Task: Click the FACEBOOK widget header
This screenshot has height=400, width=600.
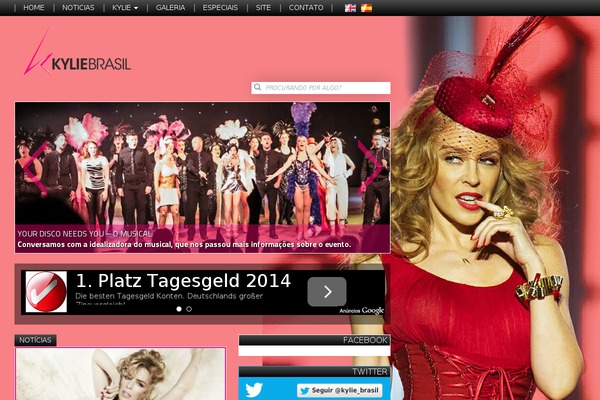Action: (x=314, y=340)
